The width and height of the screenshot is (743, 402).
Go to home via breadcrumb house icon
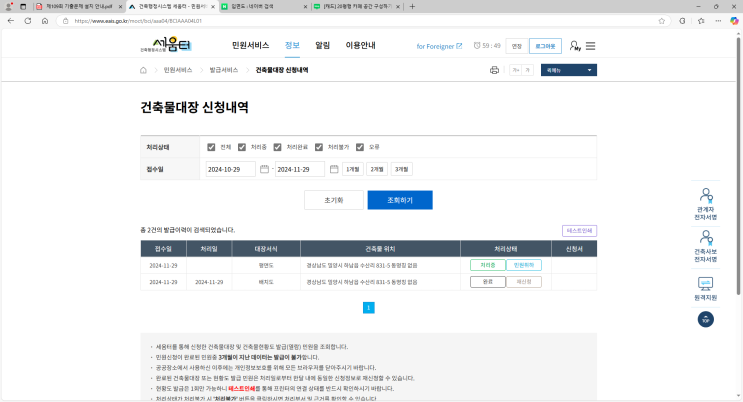tap(143, 70)
